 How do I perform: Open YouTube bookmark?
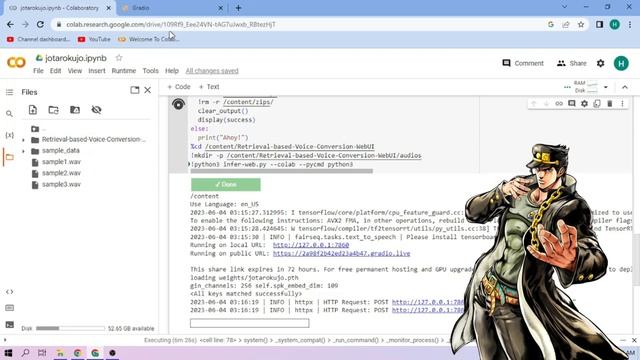[x=94, y=39]
